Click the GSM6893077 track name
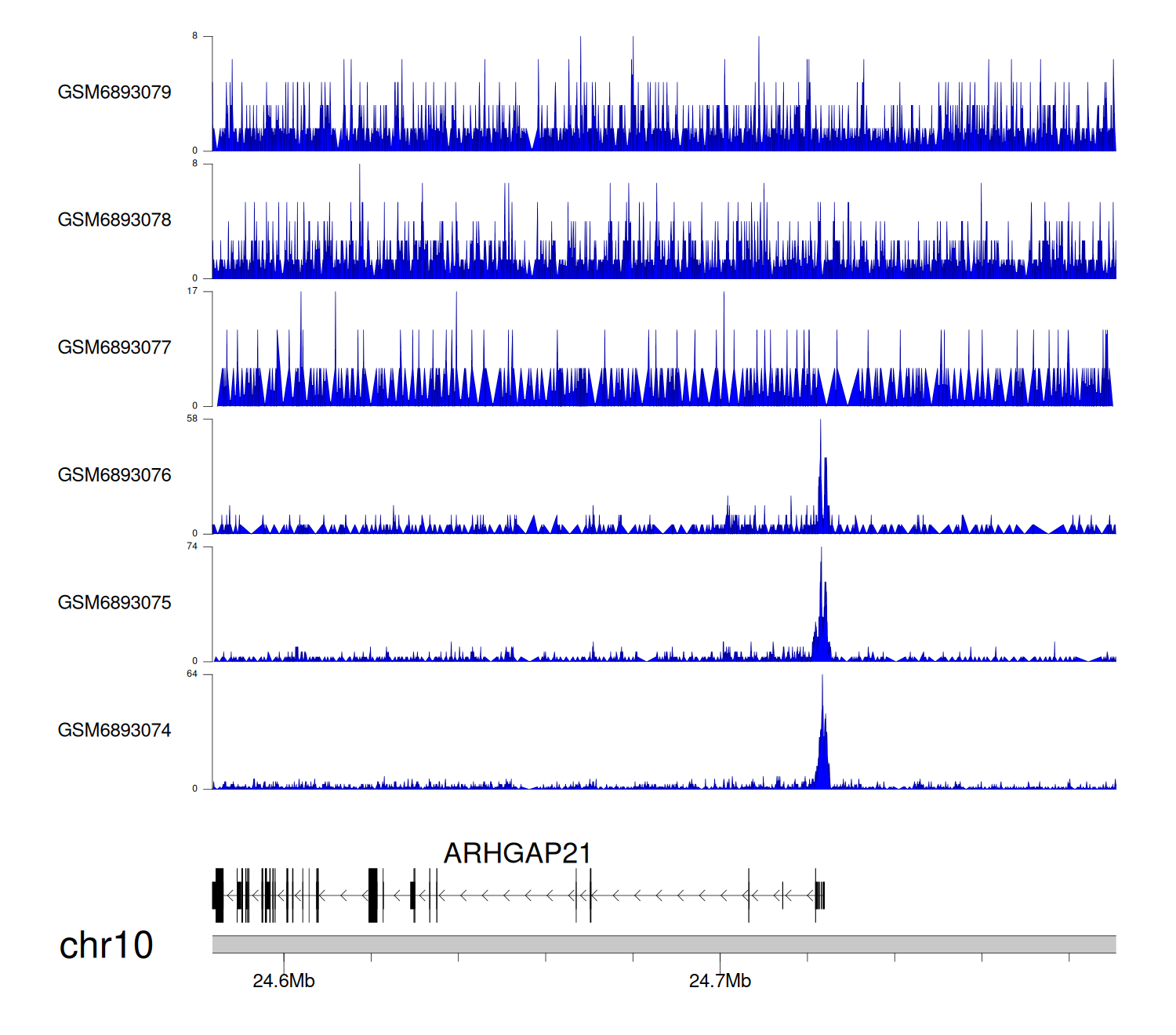The height and width of the screenshot is (1035, 1176). pos(114,347)
